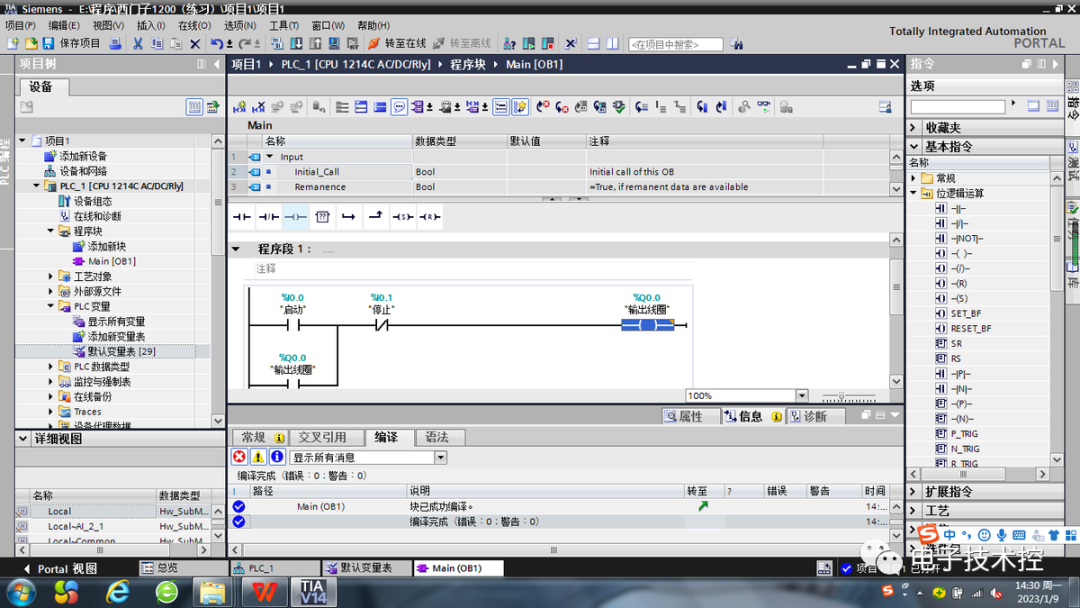Switch to Portal 视图

coord(61,569)
